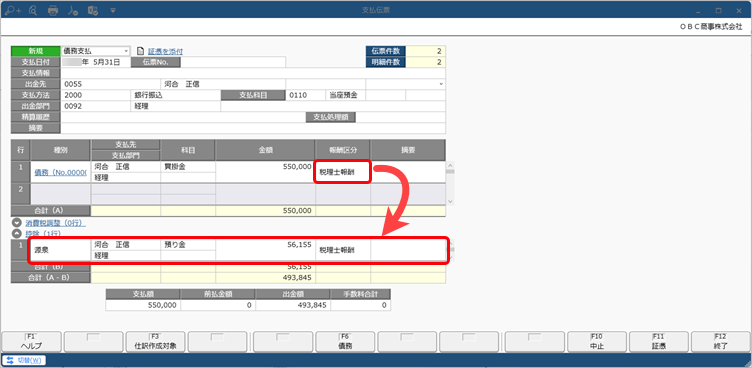Open the 控除（1行） link
The height and width of the screenshot is (368, 752).
[x=44, y=233]
